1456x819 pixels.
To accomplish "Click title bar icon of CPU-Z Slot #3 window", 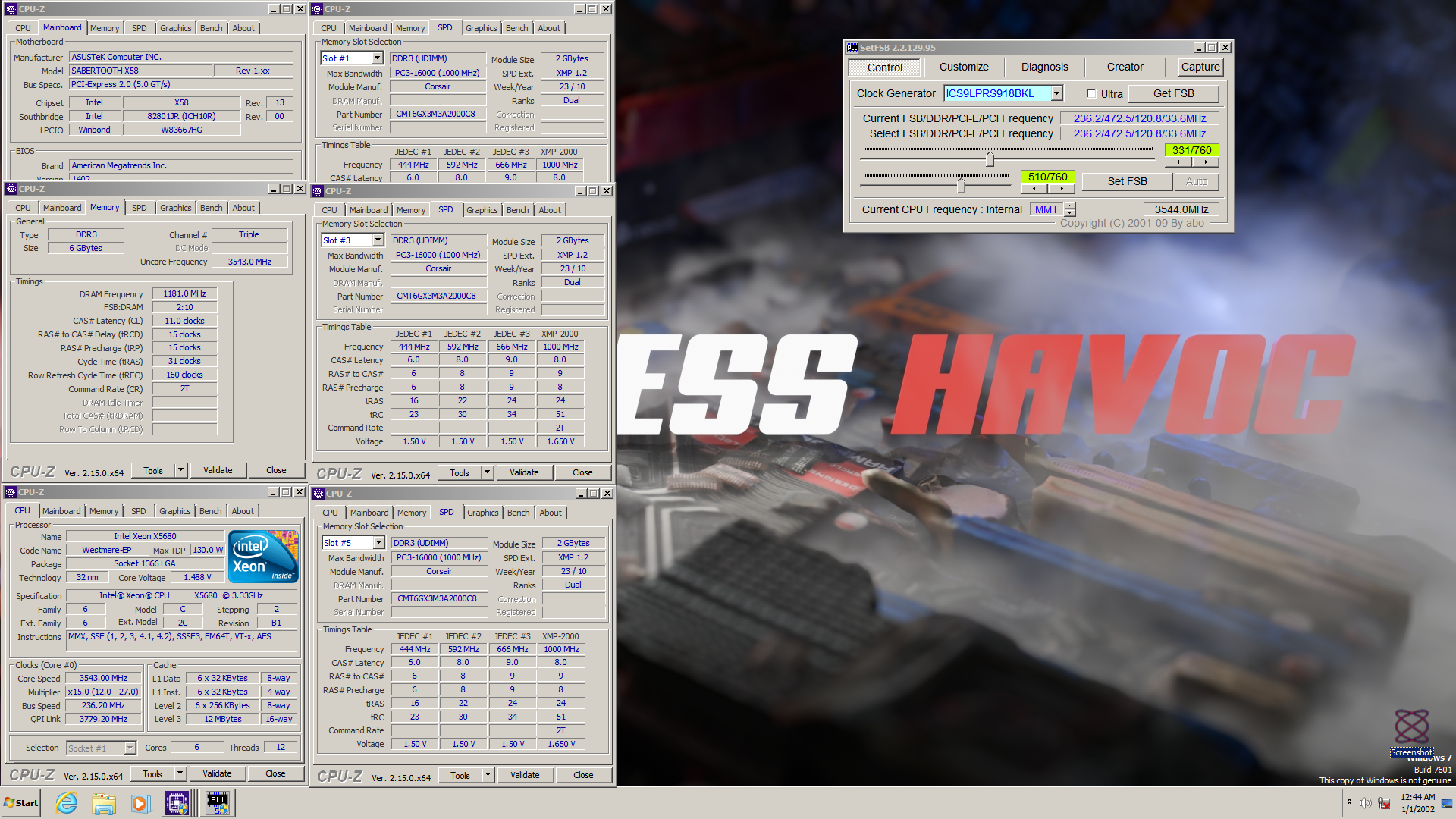I will [318, 191].
